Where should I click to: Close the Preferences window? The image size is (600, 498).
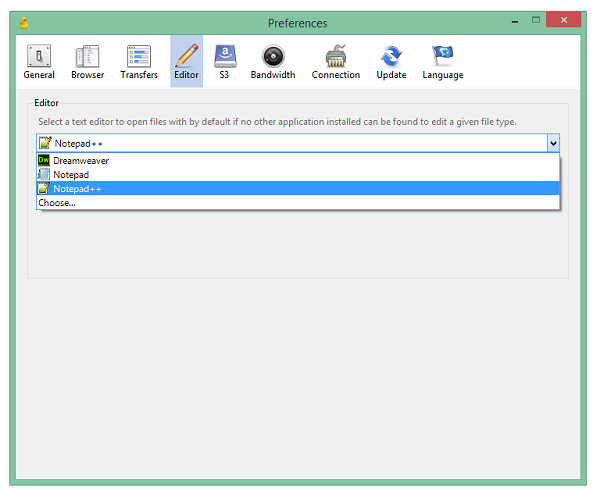(x=564, y=20)
